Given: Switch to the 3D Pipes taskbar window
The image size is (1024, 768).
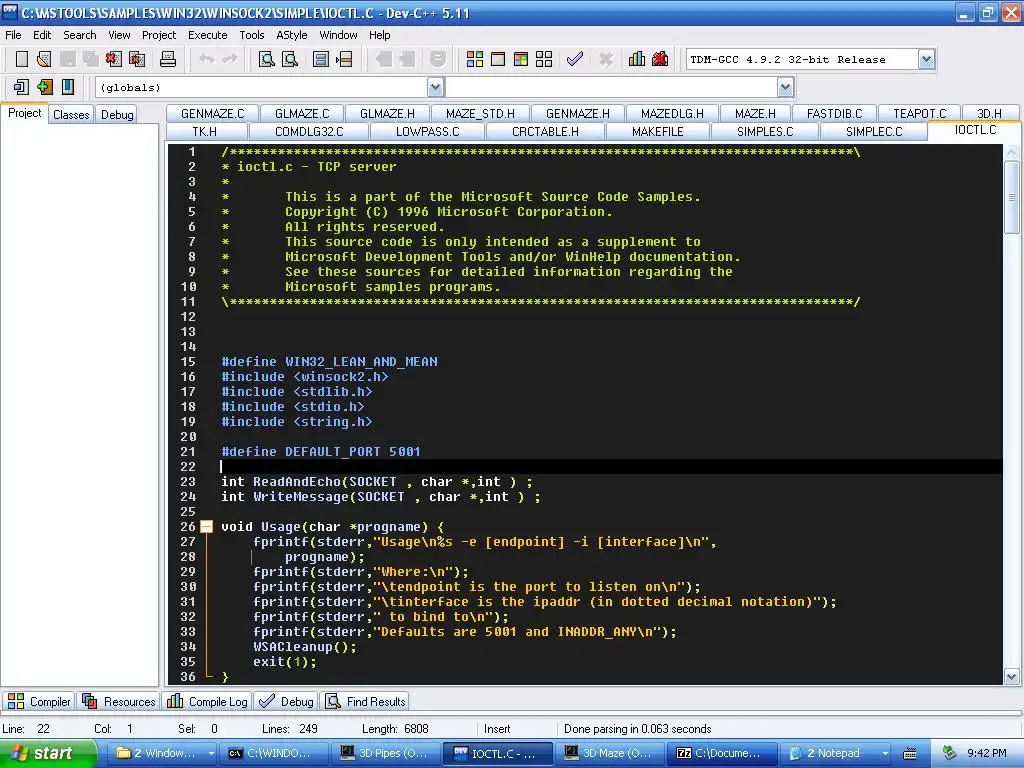Looking at the screenshot, I should pos(386,754).
